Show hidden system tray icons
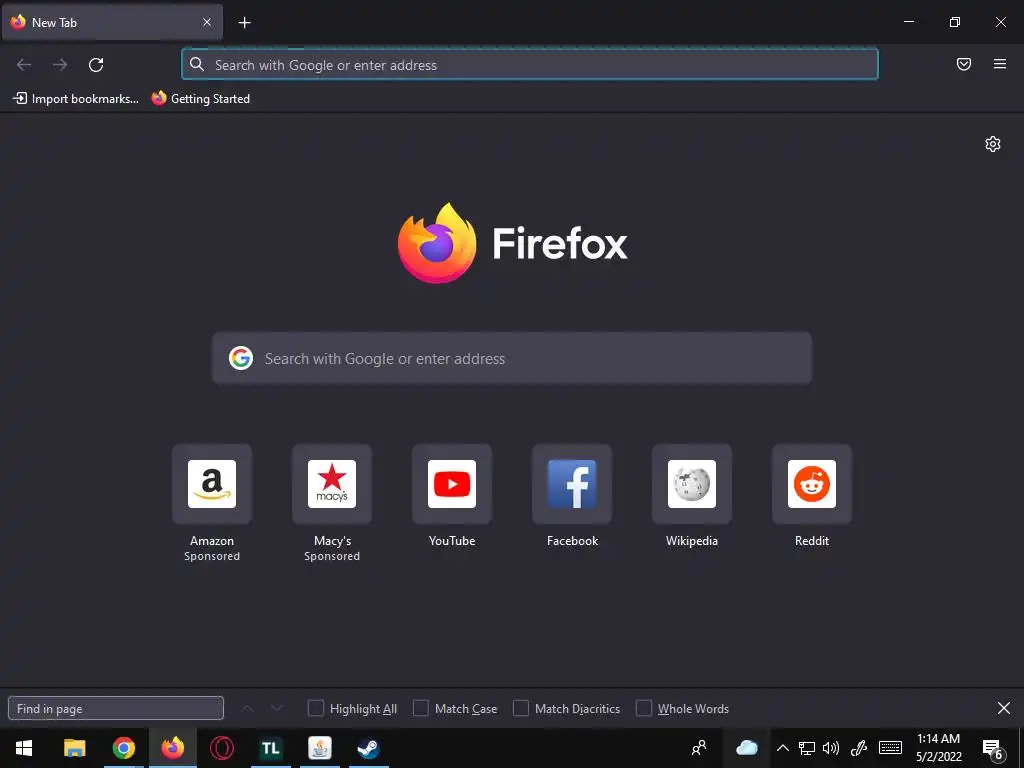Viewport: 1024px width, 768px height. tap(782, 748)
